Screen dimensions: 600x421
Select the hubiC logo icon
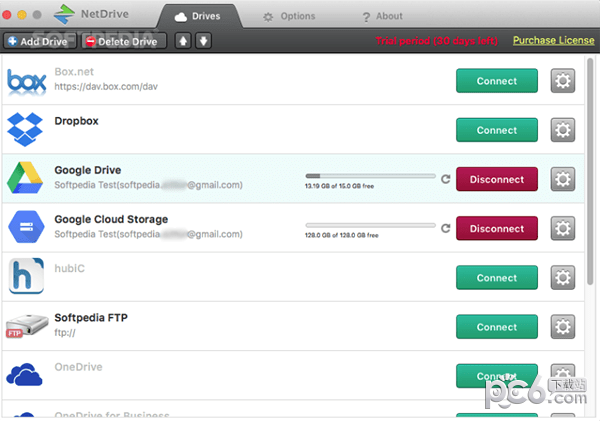click(x=26, y=276)
